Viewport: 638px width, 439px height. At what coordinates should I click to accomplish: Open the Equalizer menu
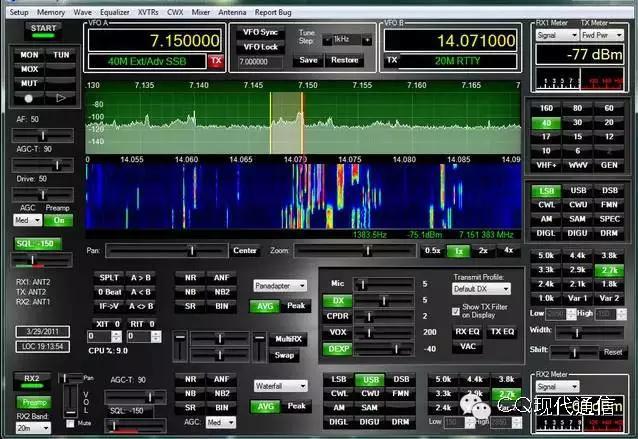[115, 12]
